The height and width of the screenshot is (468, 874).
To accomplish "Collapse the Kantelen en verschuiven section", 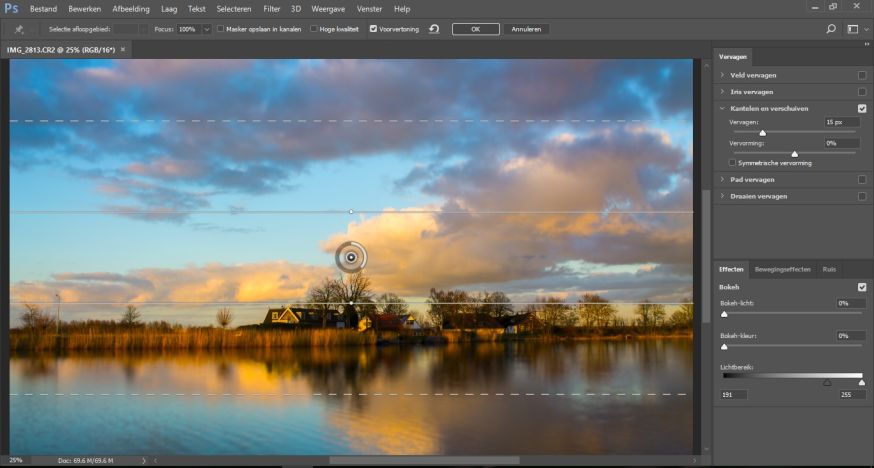I will 722,108.
